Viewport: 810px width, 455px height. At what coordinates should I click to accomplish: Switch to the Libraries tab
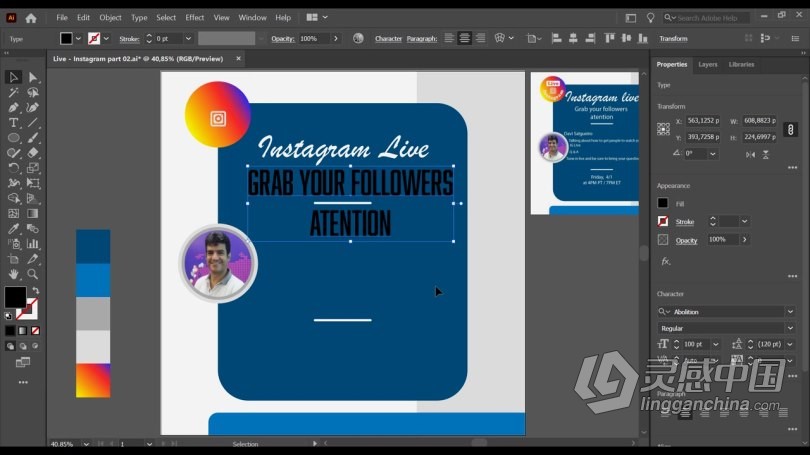tap(741, 65)
